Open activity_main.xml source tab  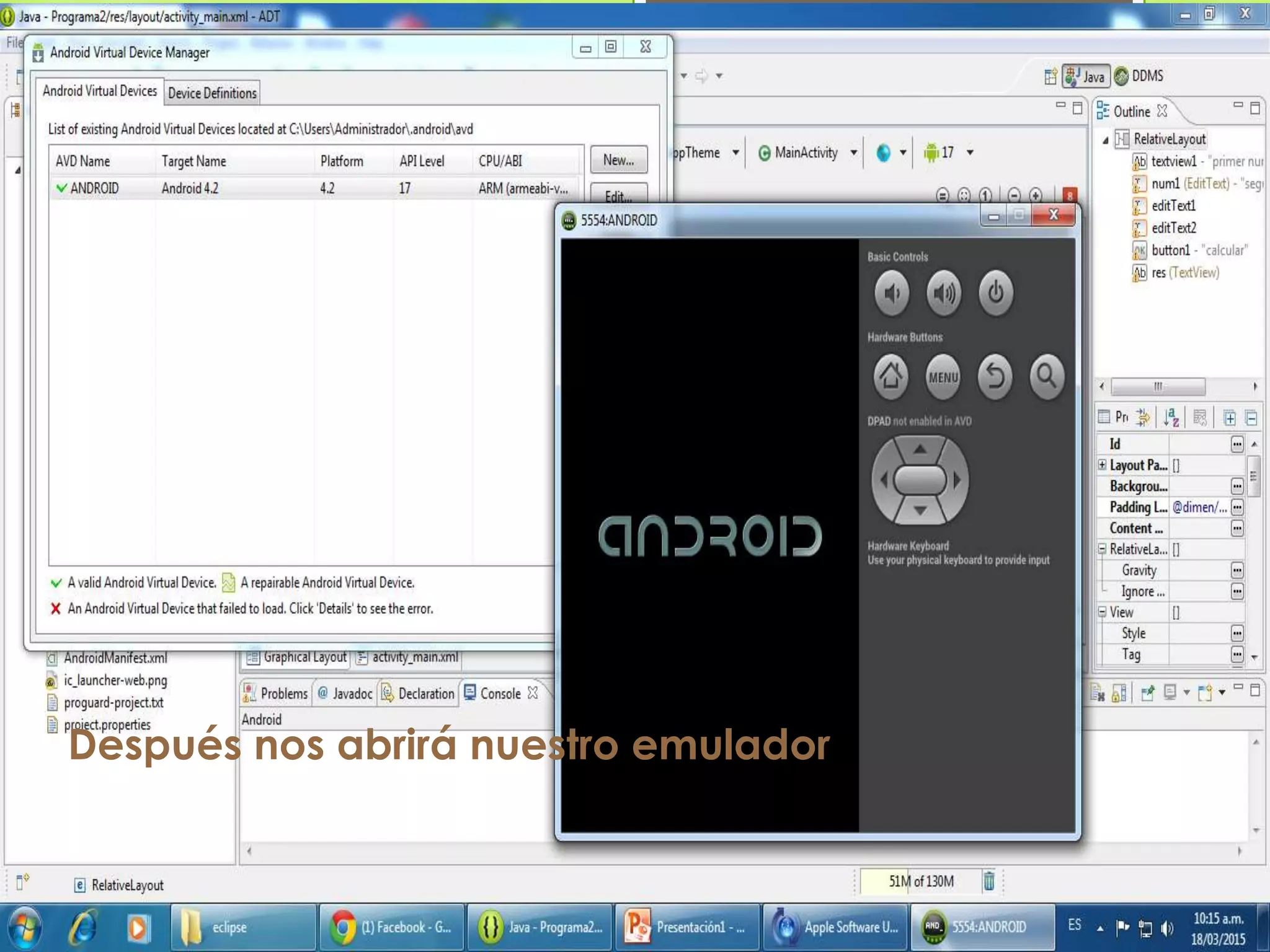[x=407, y=657]
